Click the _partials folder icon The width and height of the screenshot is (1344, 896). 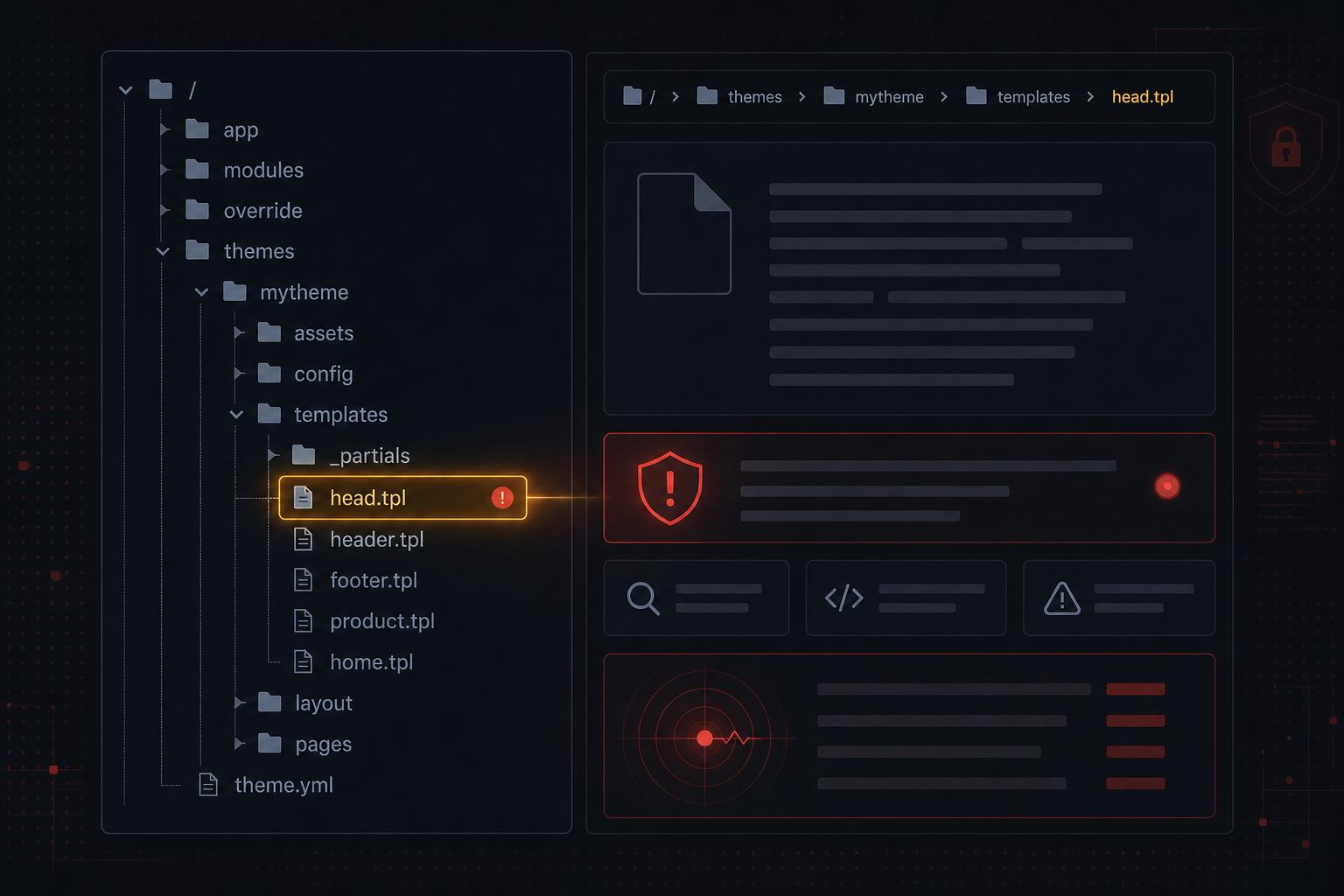click(304, 455)
